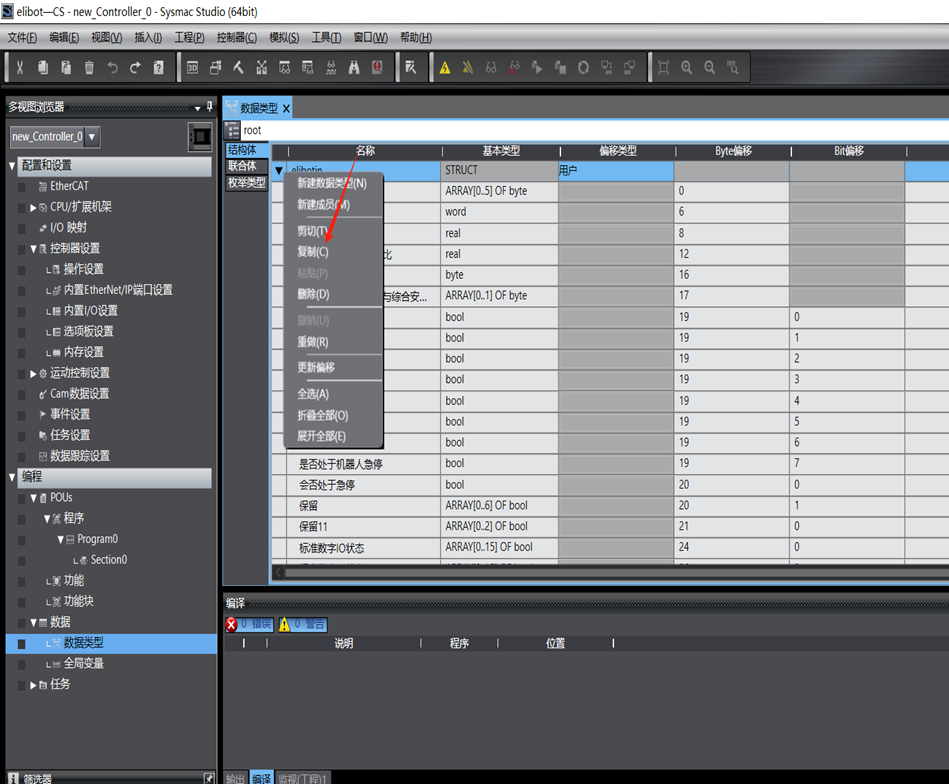Open the 控制器(C) menu

pos(236,38)
